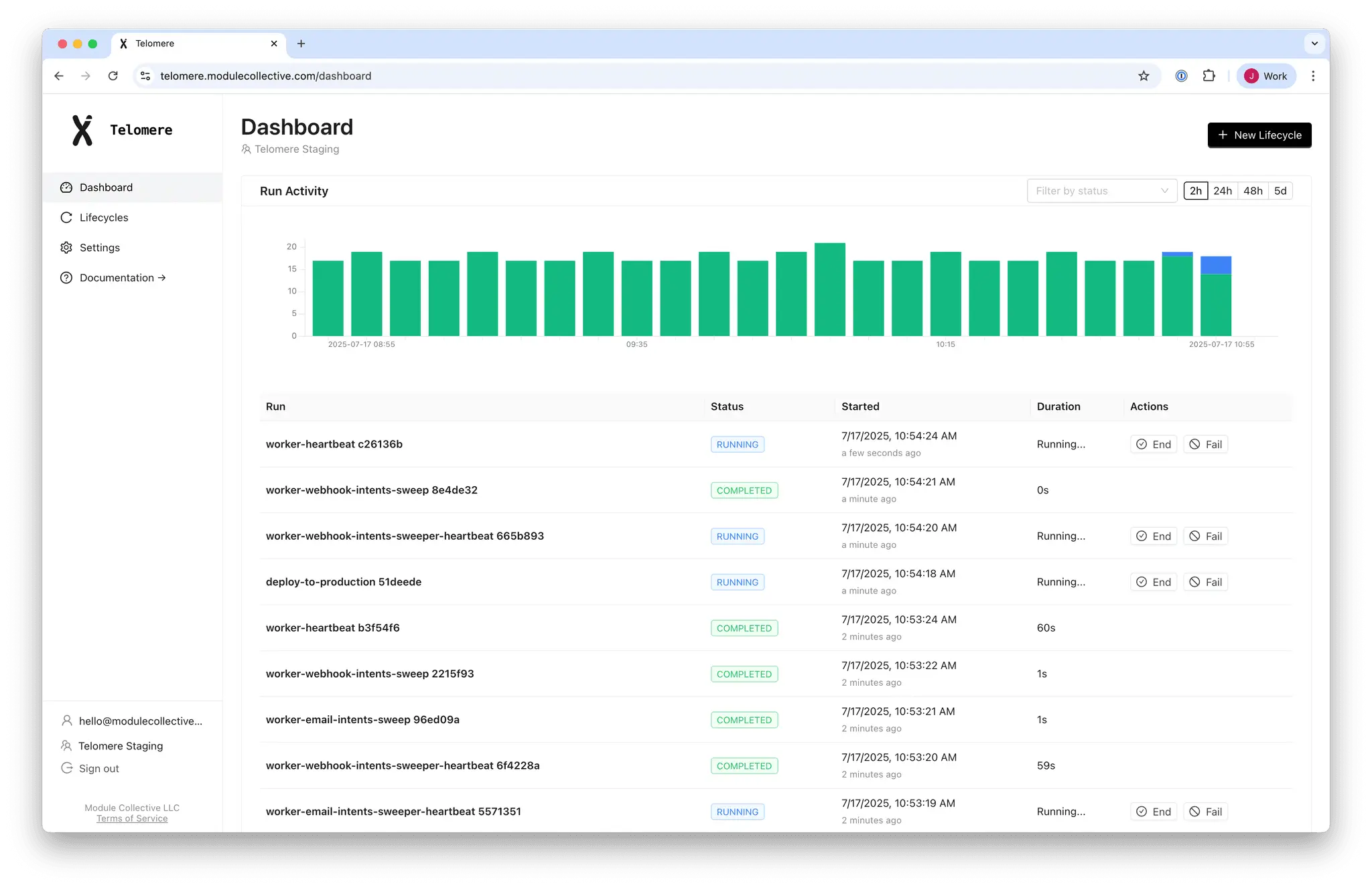Click the Terms of Service link
Screen dimensions: 1372x888
[132, 818]
